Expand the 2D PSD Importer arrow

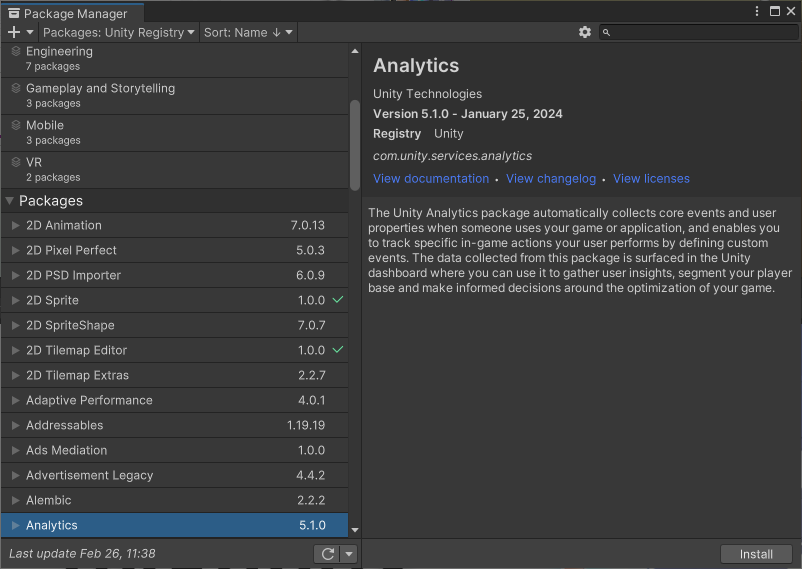(15, 275)
